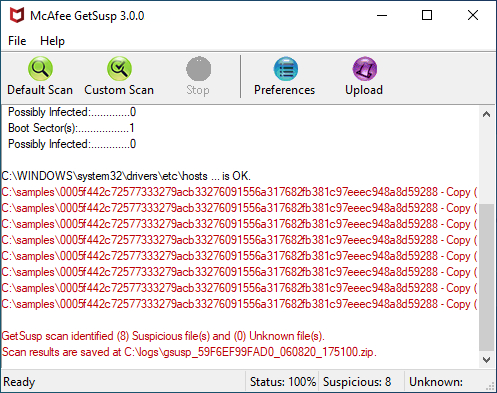Viewport: 497px width, 393px height.
Task: Select the hosts file is OK line
Action: coord(126,176)
